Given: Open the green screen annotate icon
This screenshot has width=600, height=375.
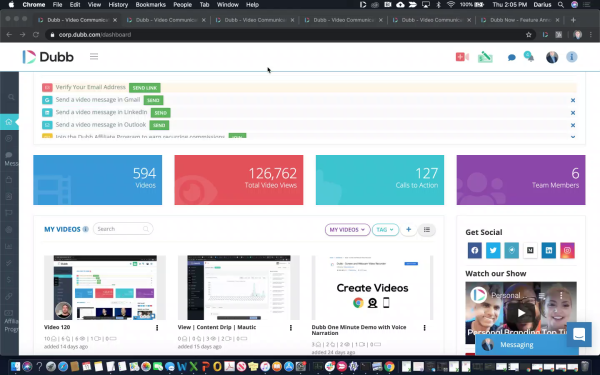Looking at the screenshot, I should [485, 57].
